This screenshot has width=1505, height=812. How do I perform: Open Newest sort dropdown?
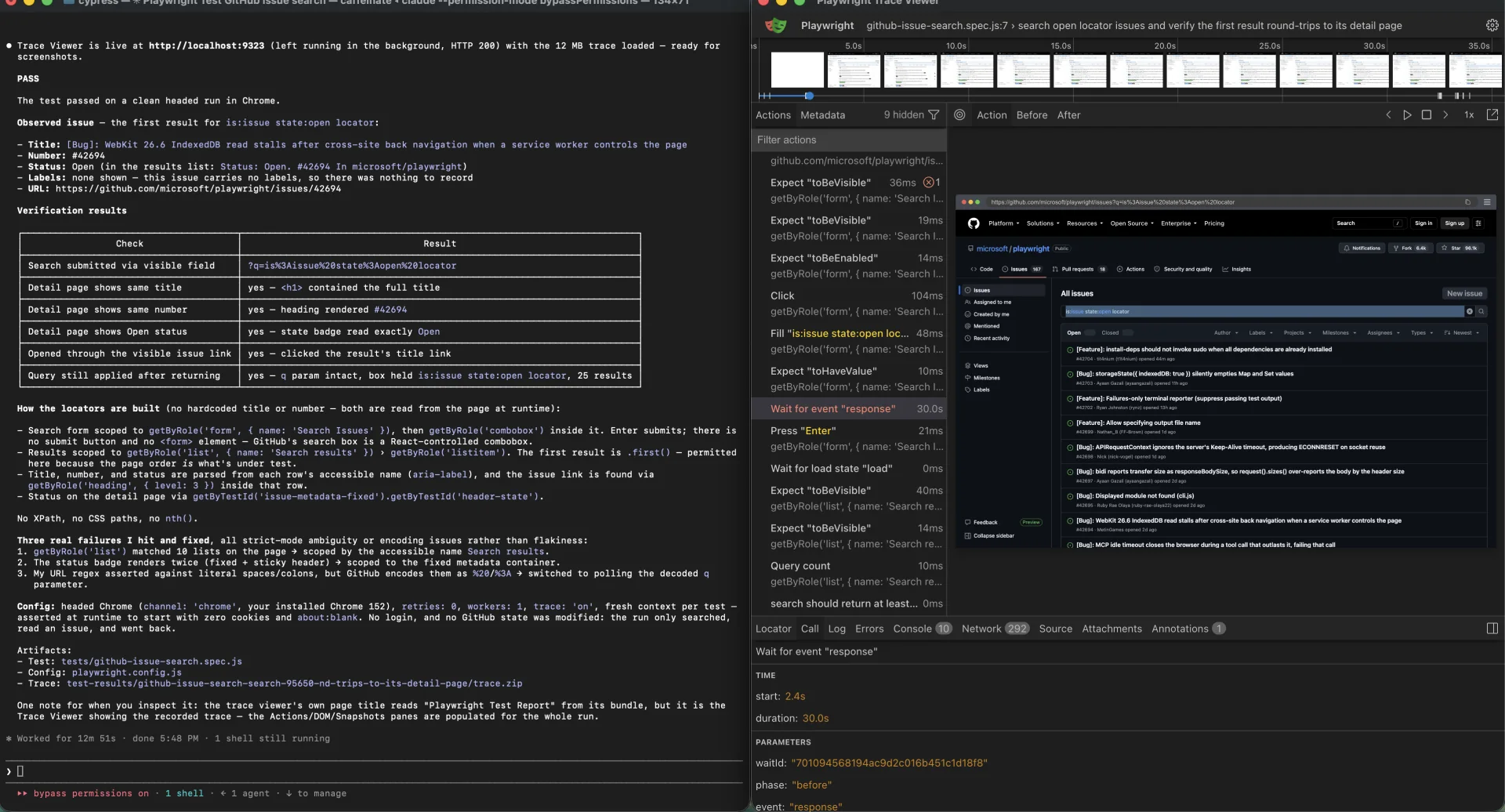(x=1463, y=332)
